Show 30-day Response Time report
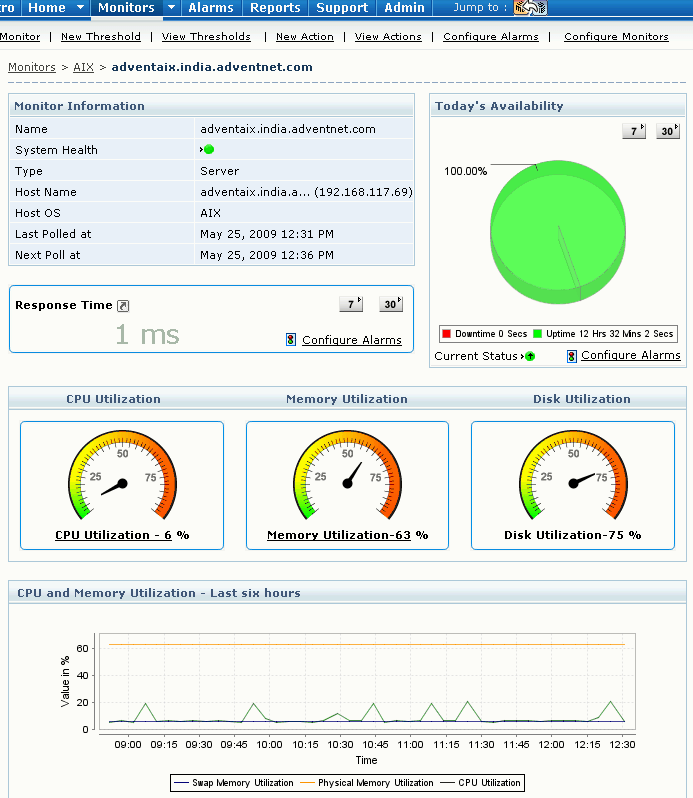The width and height of the screenshot is (693, 798). coord(391,304)
